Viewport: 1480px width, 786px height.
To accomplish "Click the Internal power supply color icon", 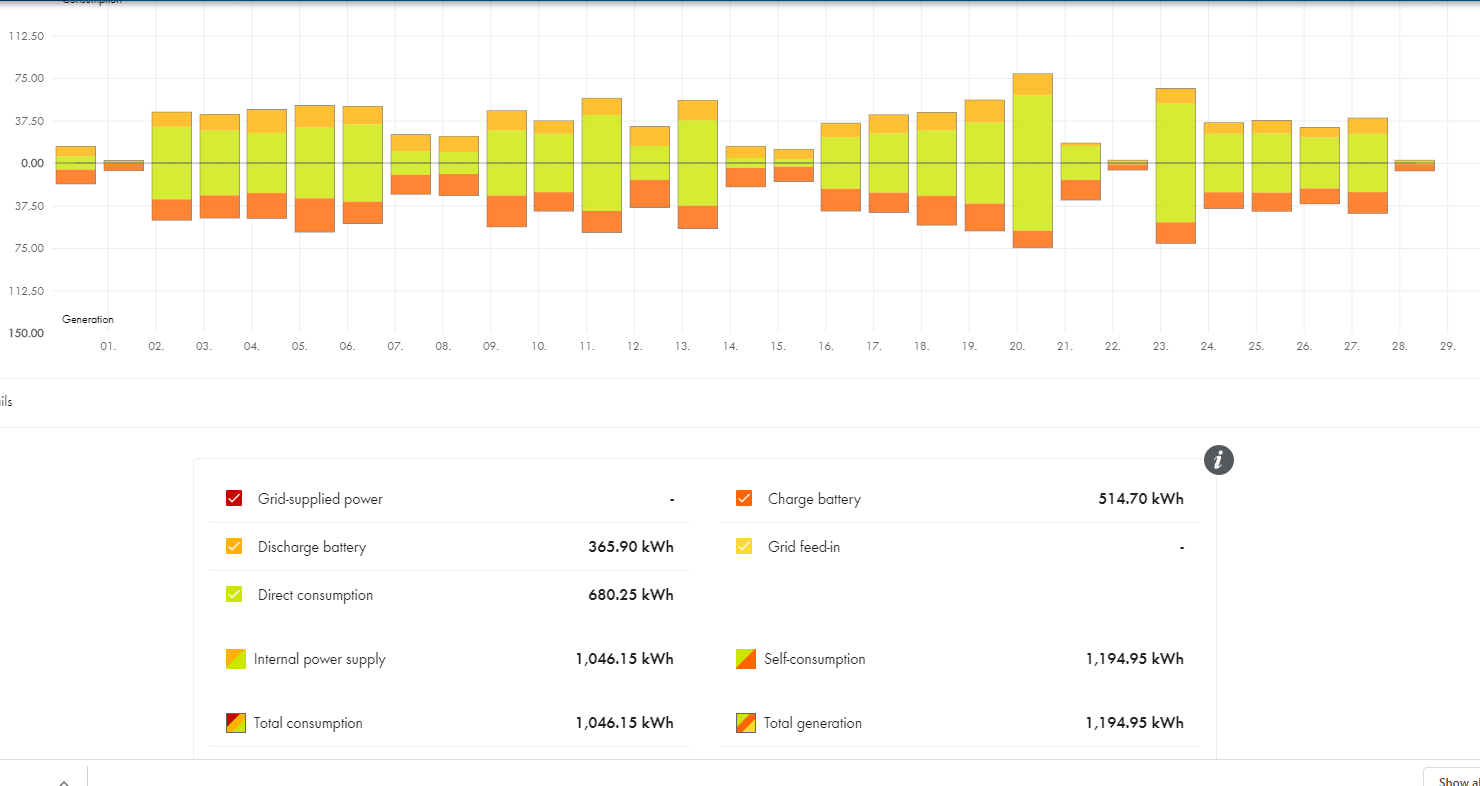I will [x=235, y=659].
